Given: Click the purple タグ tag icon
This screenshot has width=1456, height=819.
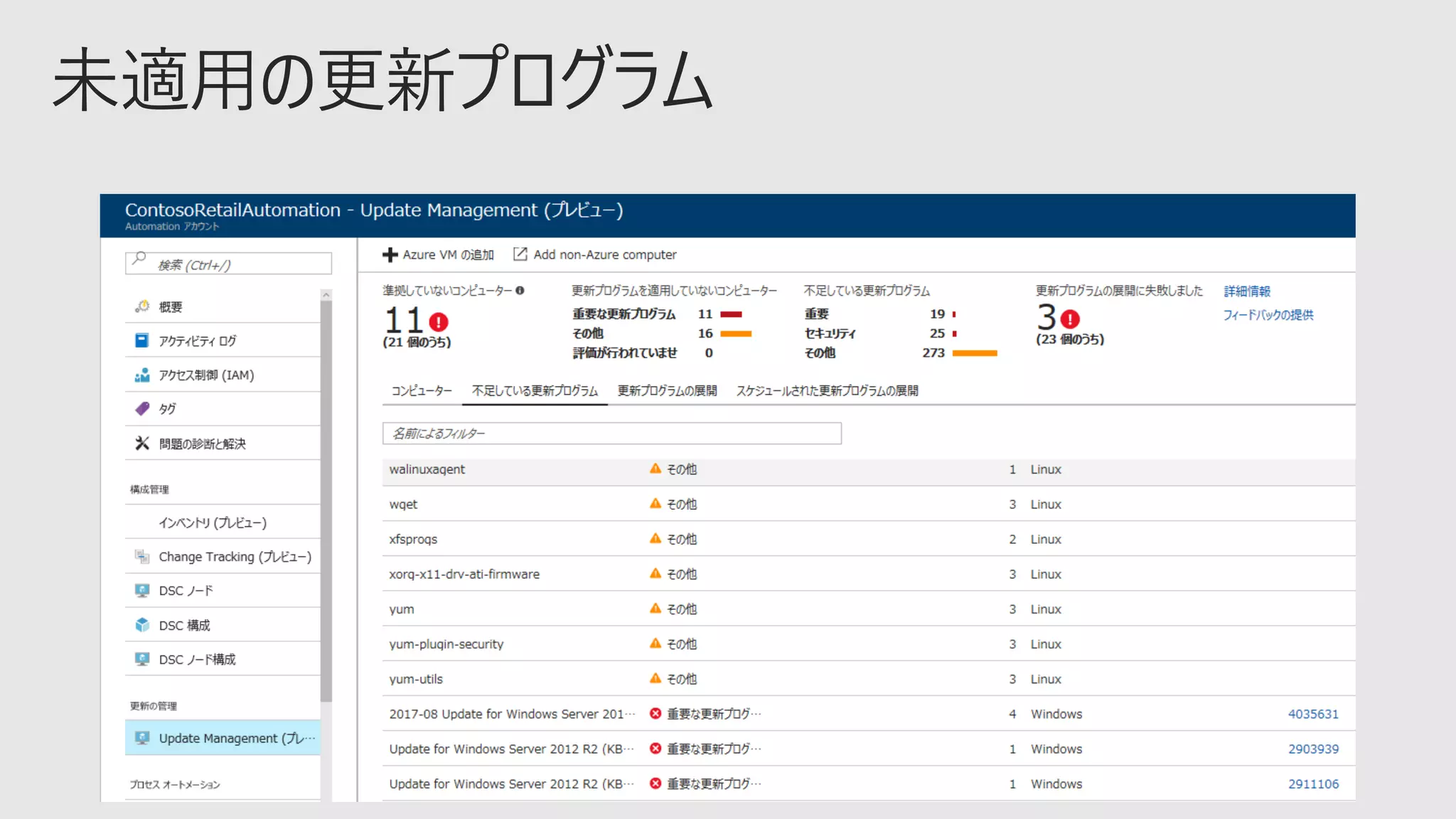Looking at the screenshot, I should click(x=142, y=409).
